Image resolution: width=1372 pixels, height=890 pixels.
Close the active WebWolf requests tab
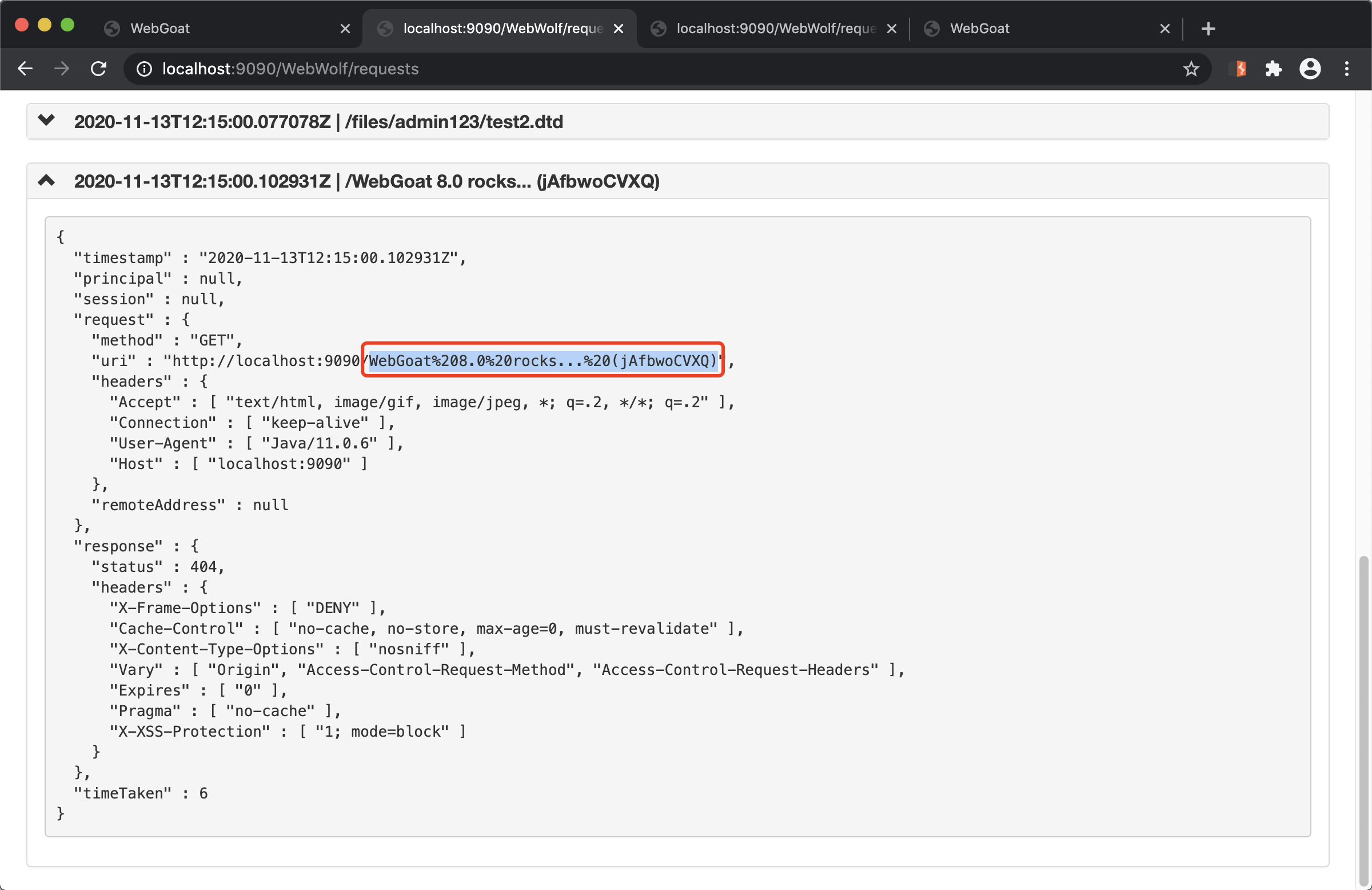point(619,28)
